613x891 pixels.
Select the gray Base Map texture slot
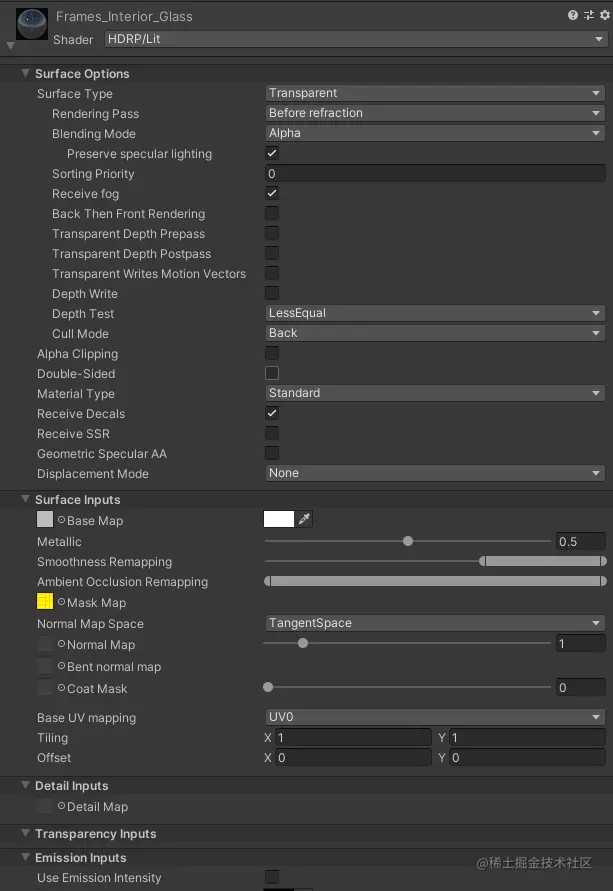(45, 519)
